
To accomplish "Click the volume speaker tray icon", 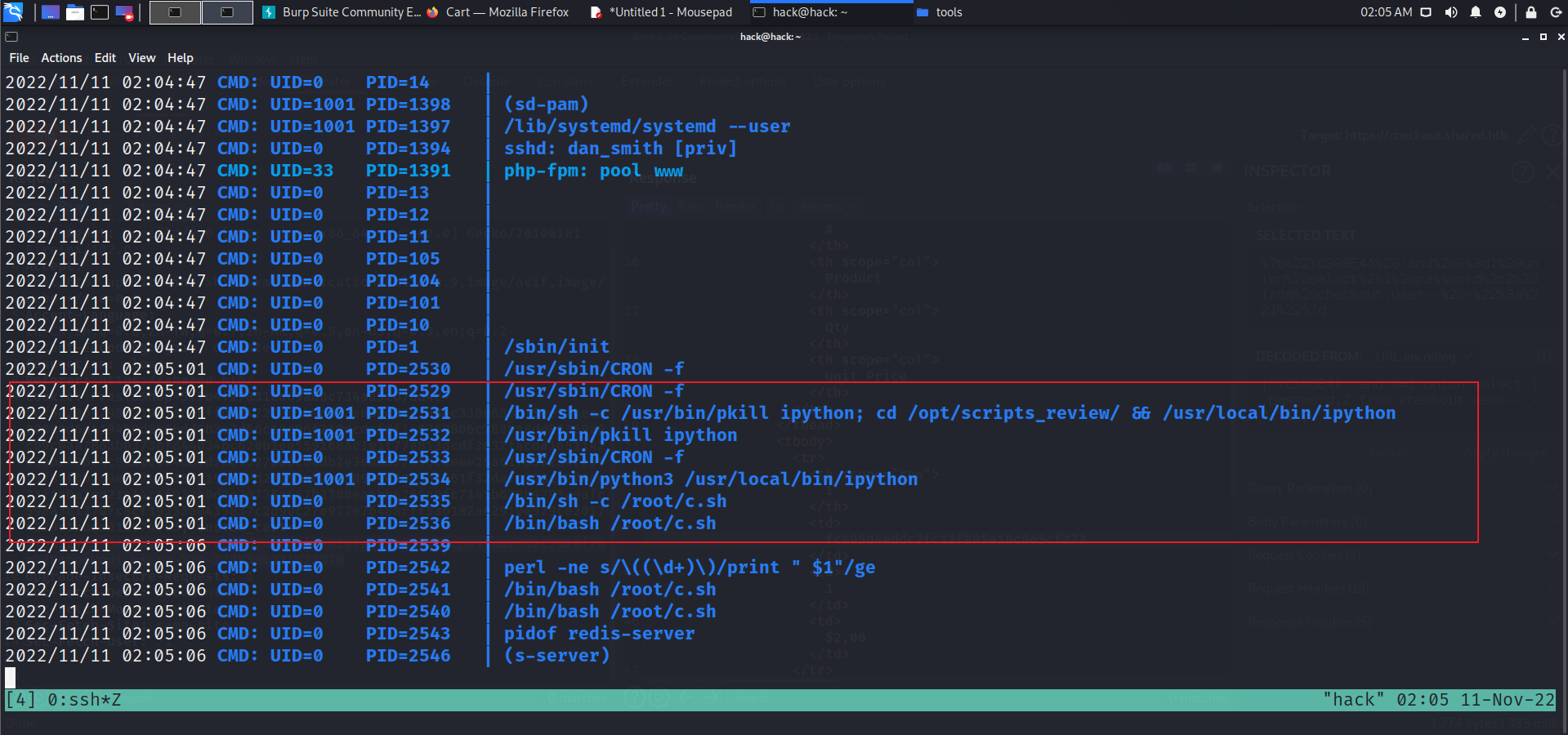I will click(1450, 12).
